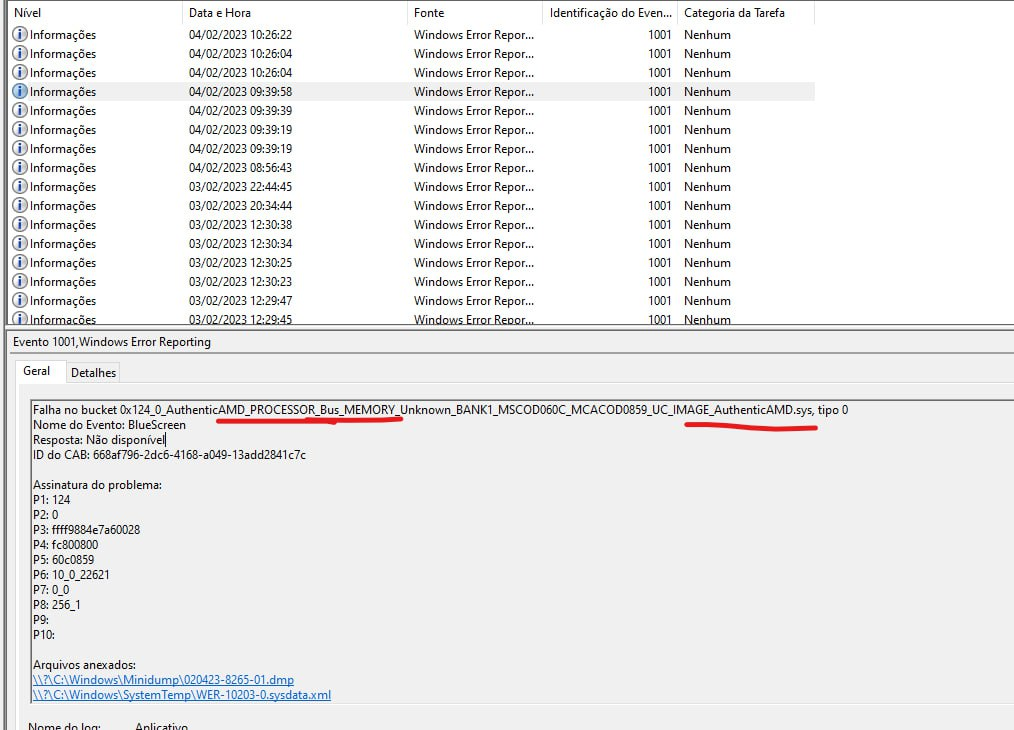Select the event dated 03/02/2023 12:30:25
Image resolution: width=1014 pixels, height=730 pixels.
(412, 263)
